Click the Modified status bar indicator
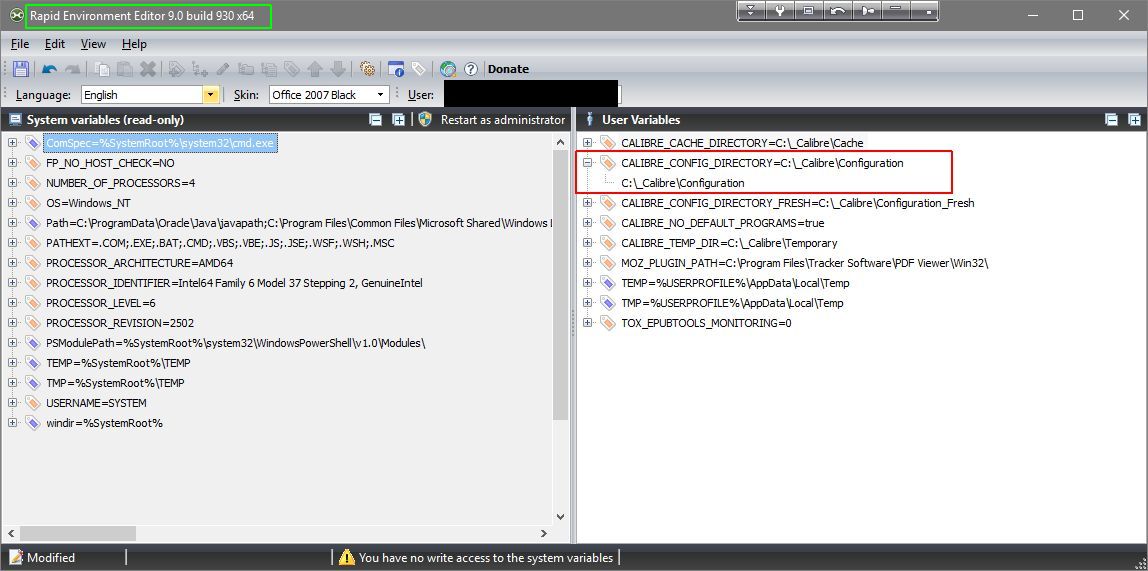Screen dimensions: 1148x571 pyautogui.click(x=42, y=558)
